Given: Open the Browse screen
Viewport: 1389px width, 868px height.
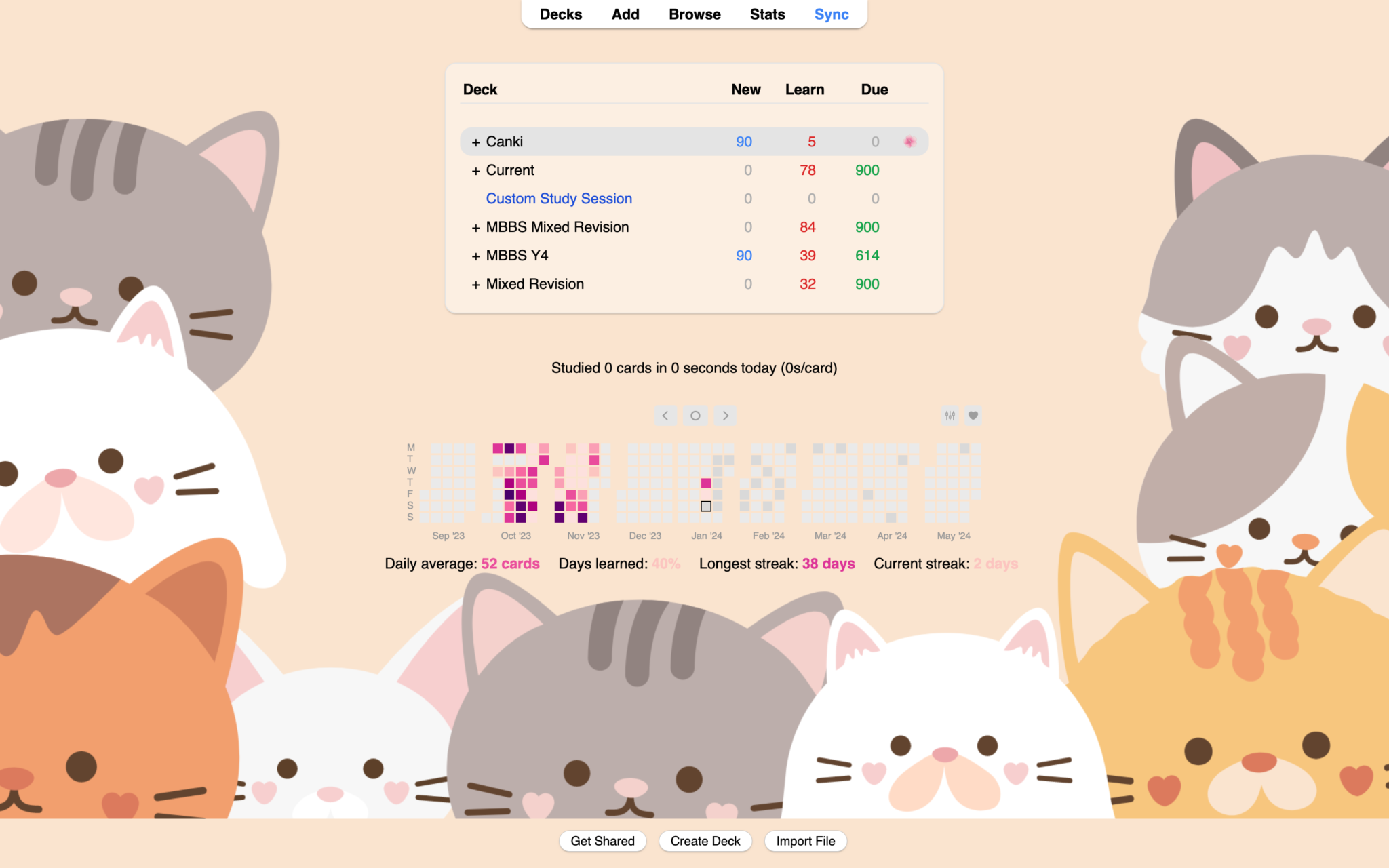Looking at the screenshot, I should pos(694,14).
